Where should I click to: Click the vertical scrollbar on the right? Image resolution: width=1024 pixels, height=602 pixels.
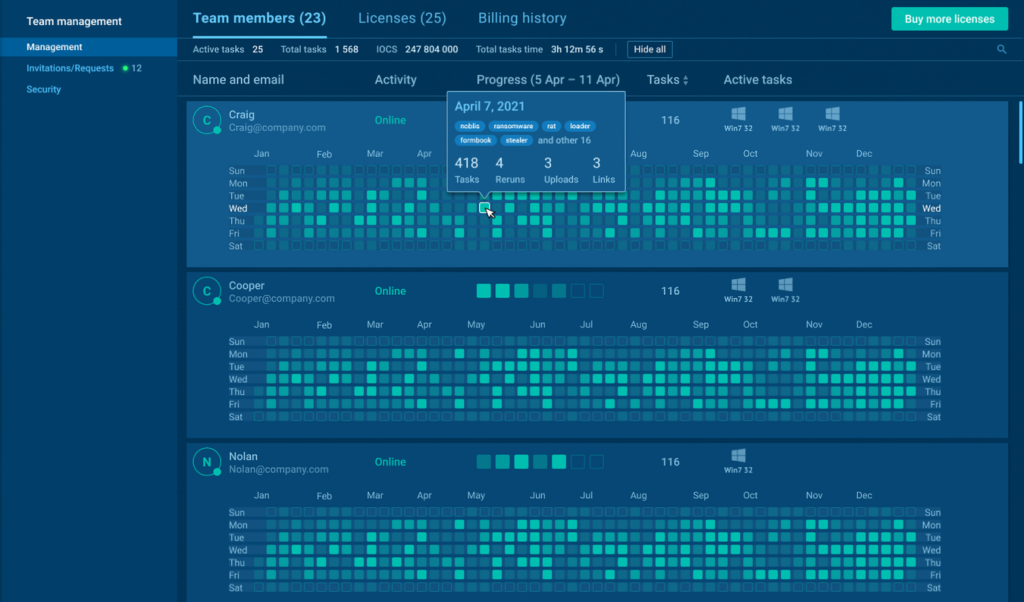[x=1019, y=130]
